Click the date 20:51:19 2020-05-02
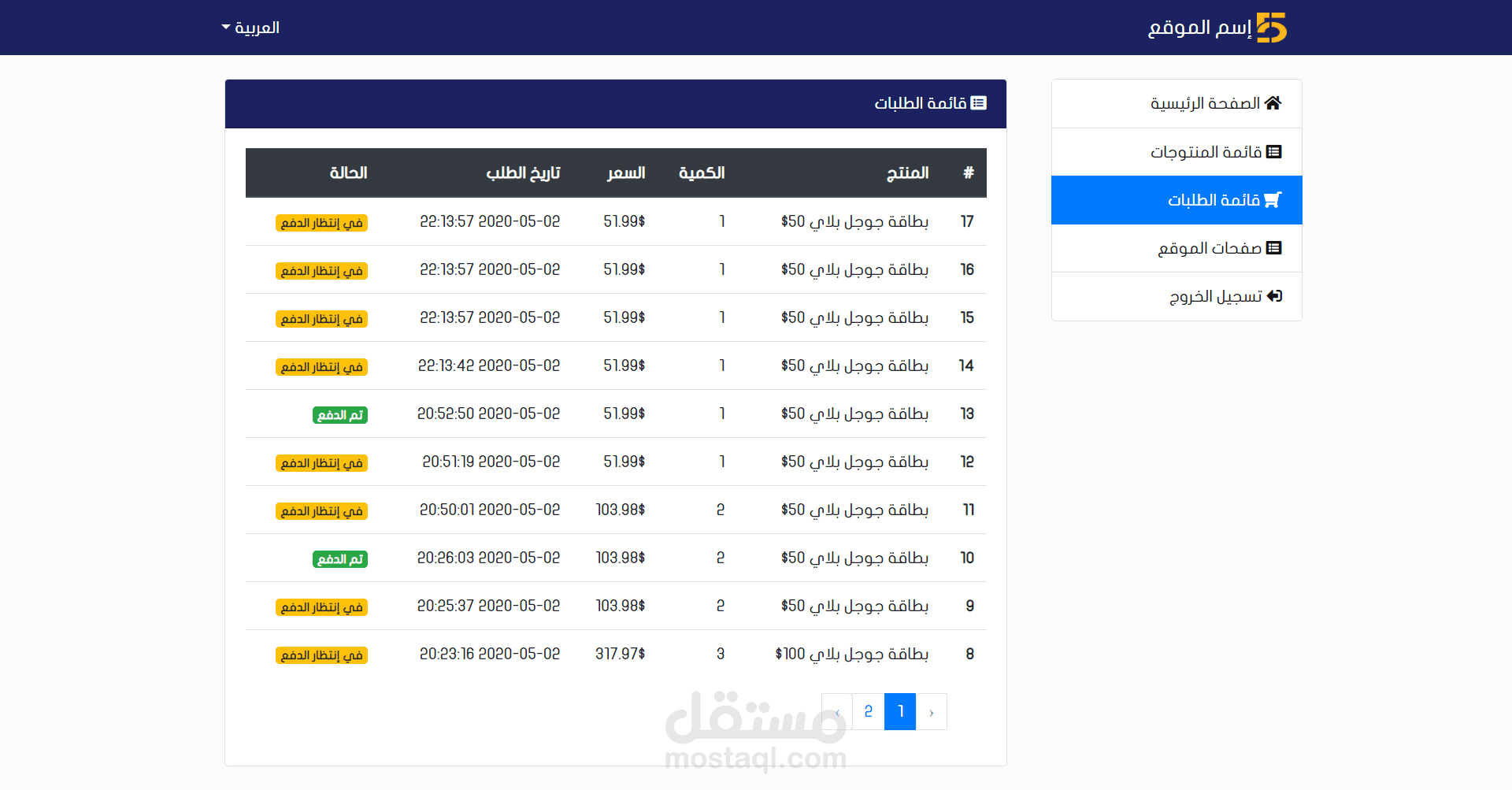 491,462
